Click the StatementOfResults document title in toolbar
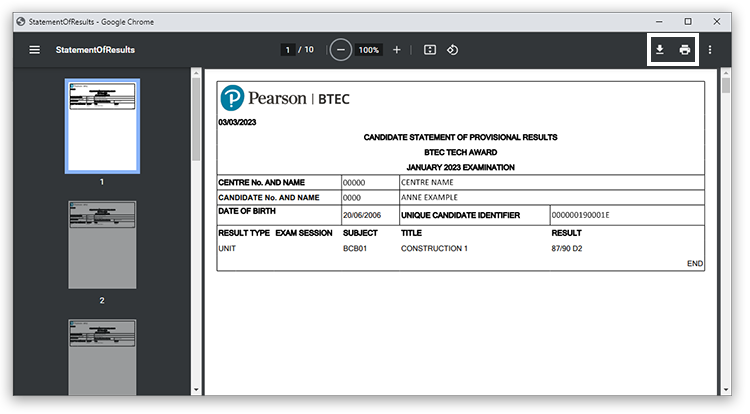This screenshot has width=750, height=414. pyautogui.click(x=96, y=50)
